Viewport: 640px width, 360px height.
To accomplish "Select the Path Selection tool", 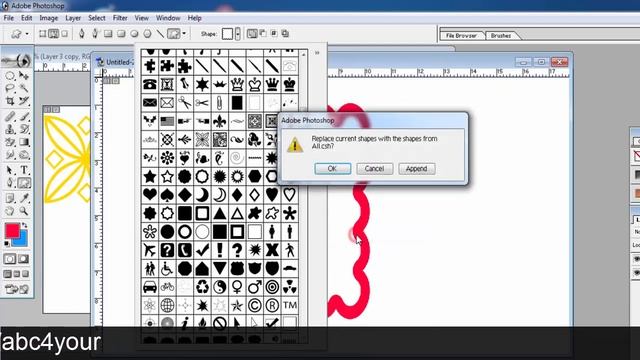I will pos(10,169).
